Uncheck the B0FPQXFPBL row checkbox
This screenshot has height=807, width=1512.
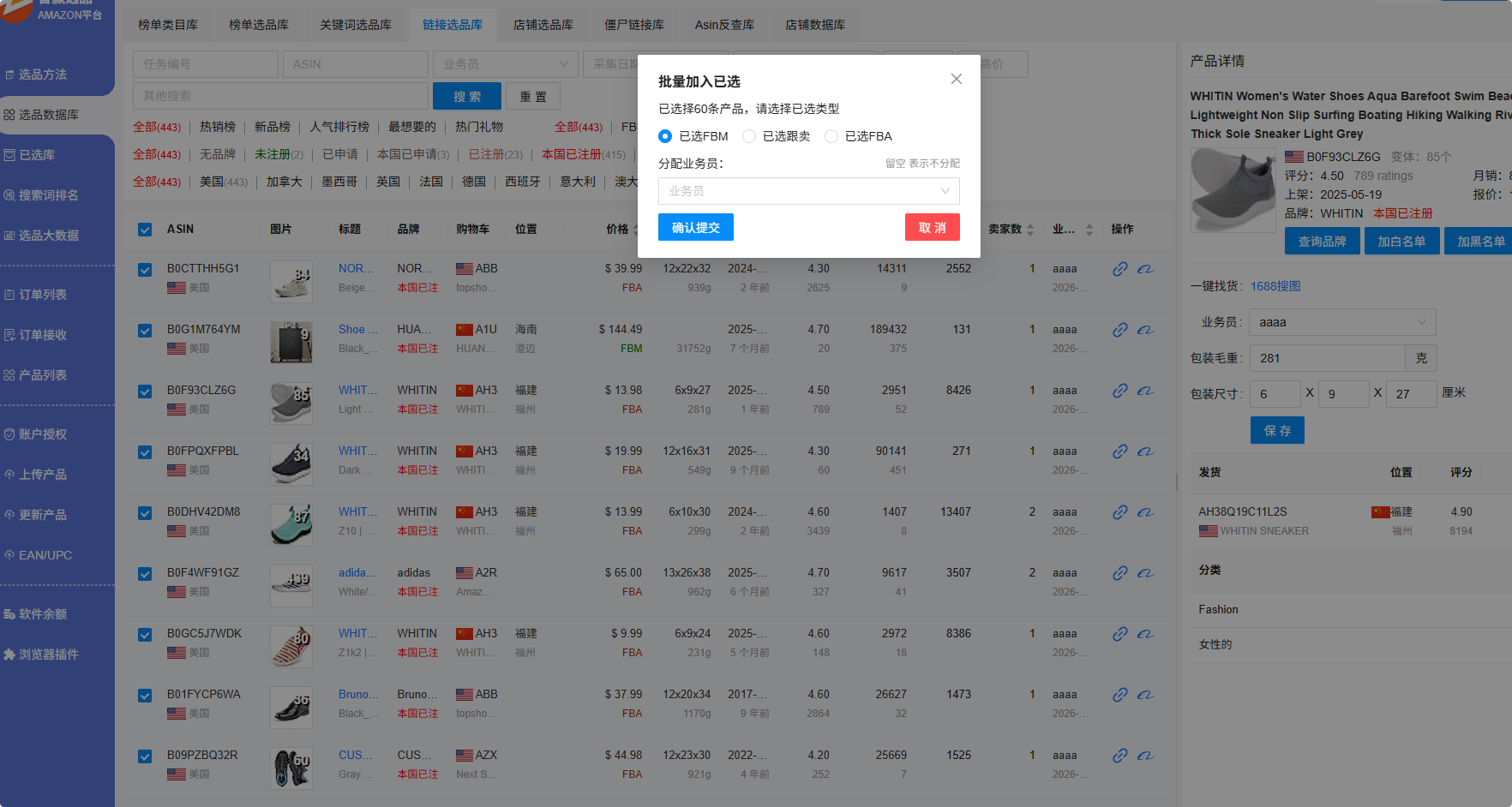145,452
